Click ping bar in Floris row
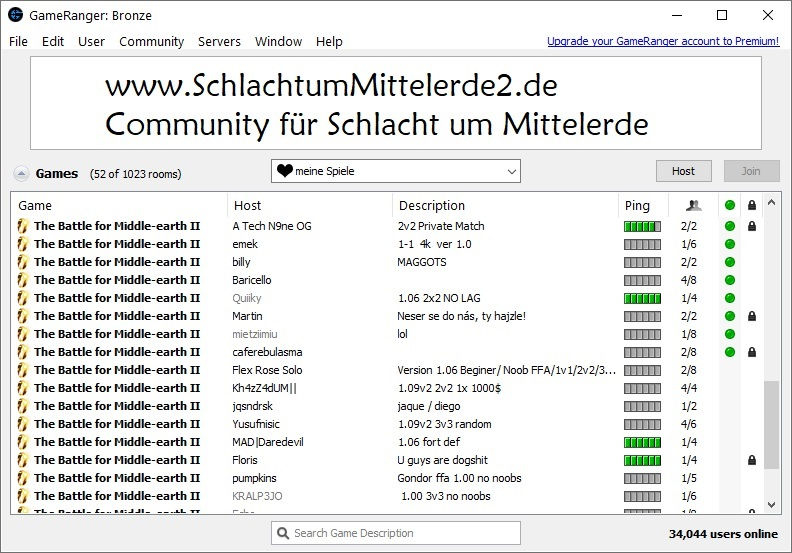 pos(642,461)
